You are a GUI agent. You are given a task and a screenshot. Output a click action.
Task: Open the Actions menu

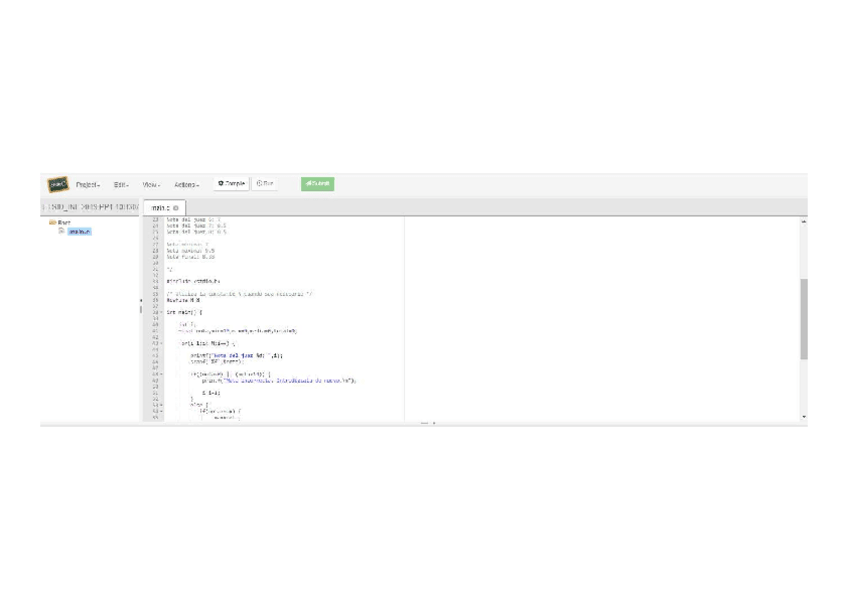pyautogui.click(x=187, y=185)
